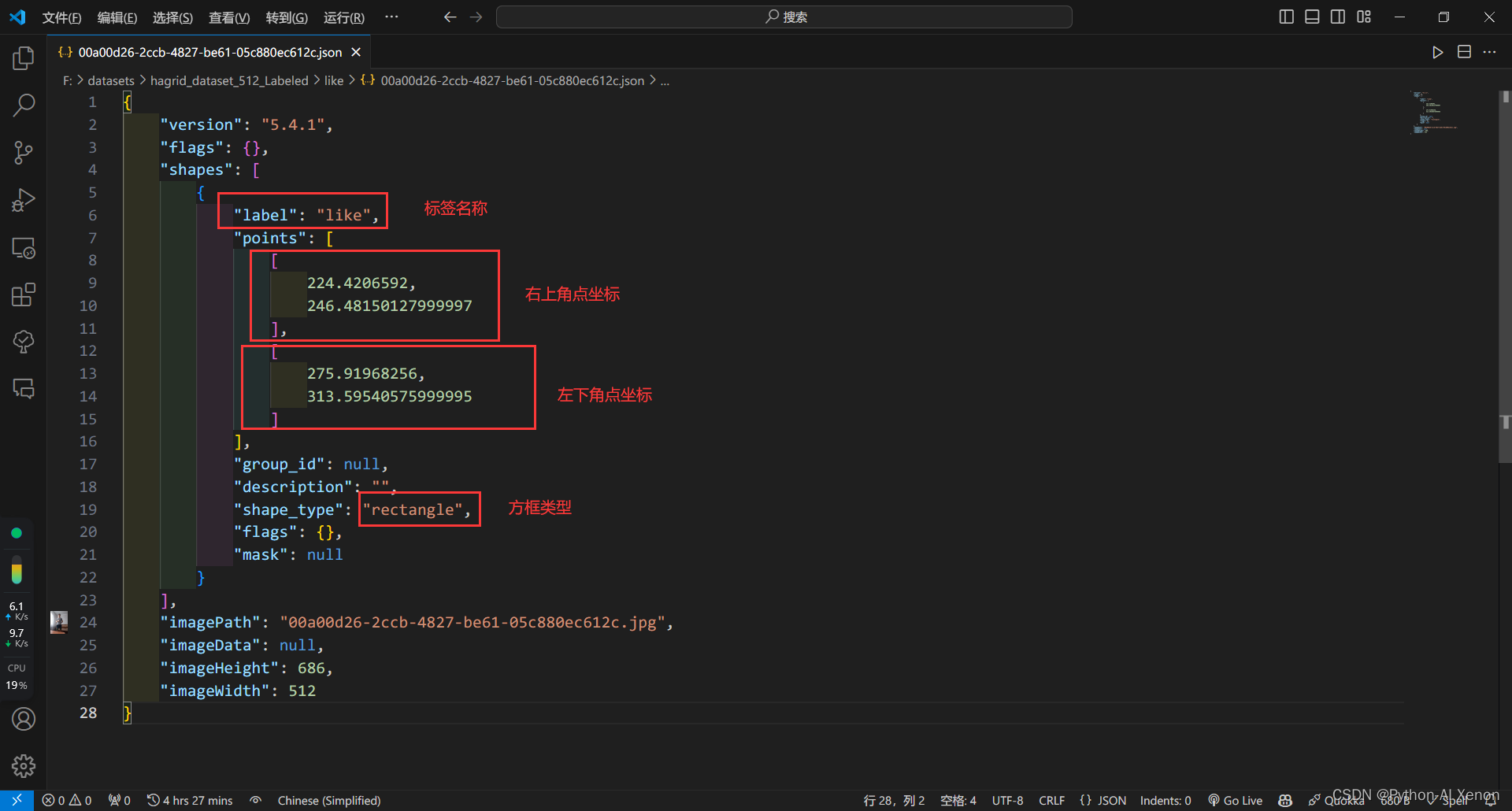Open the Manage gear settings icon

24,765
